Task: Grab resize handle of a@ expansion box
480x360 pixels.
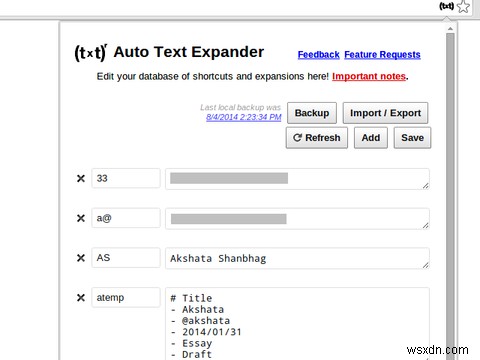Action: click(426, 225)
